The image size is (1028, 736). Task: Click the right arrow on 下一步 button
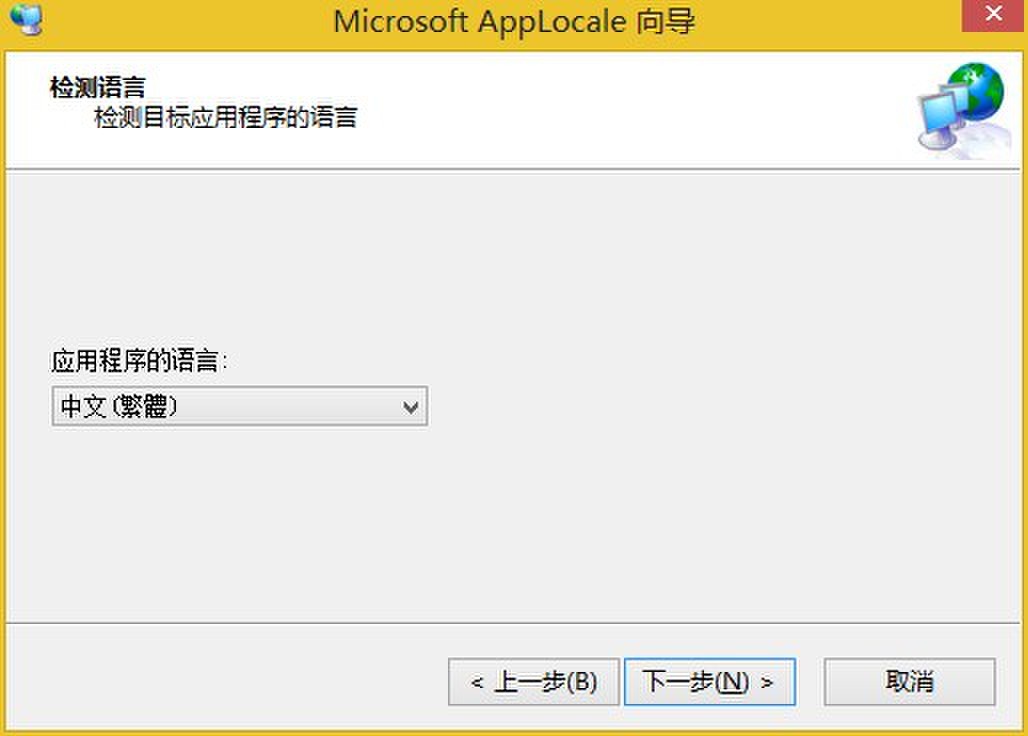click(x=766, y=684)
